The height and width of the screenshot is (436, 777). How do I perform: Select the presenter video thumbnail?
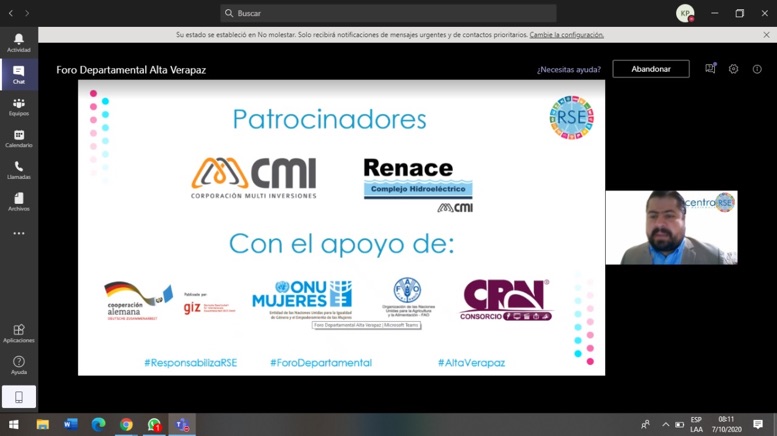click(x=671, y=227)
